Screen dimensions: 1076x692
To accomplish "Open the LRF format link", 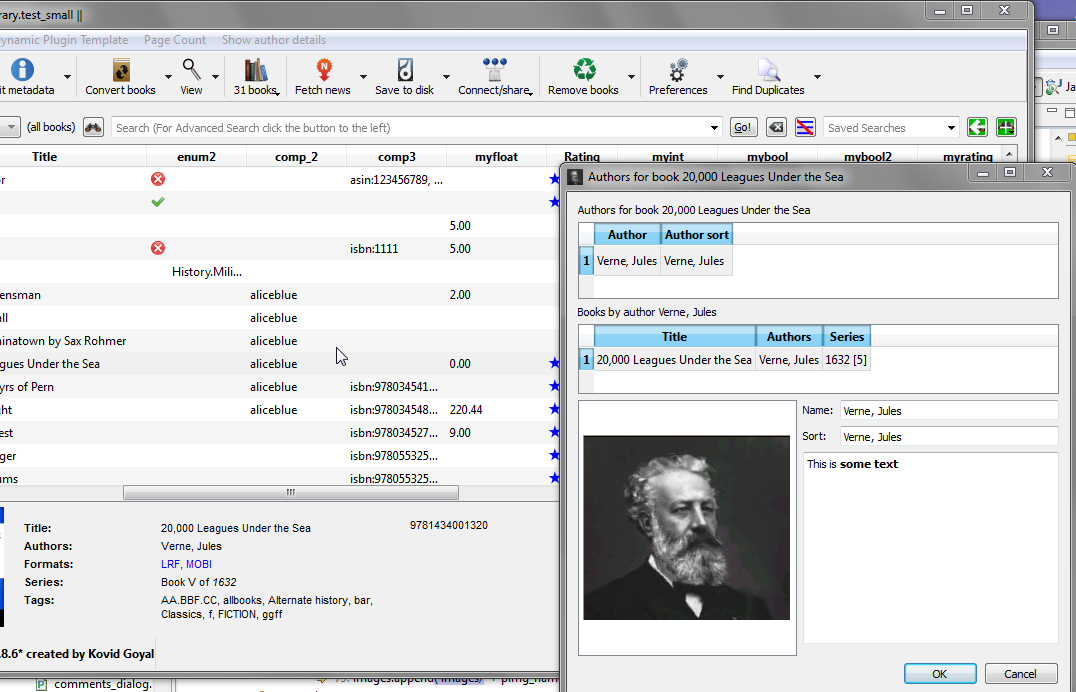I will pyautogui.click(x=170, y=564).
